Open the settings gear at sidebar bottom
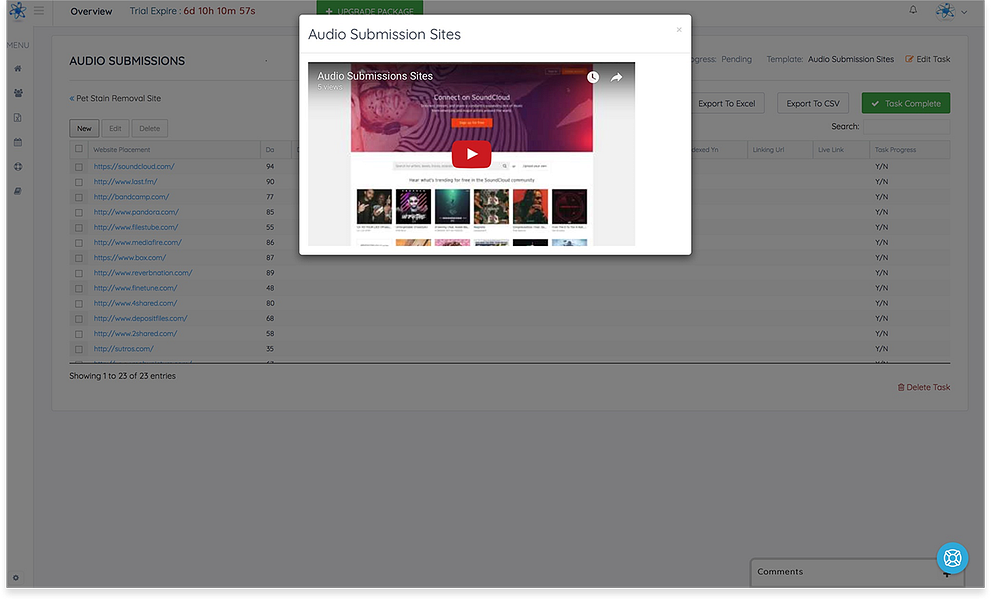991x600 pixels. (16, 577)
